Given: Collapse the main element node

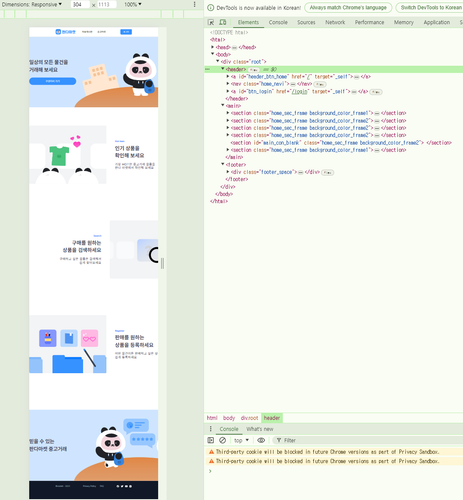Looking at the screenshot, I should (x=223, y=105).
